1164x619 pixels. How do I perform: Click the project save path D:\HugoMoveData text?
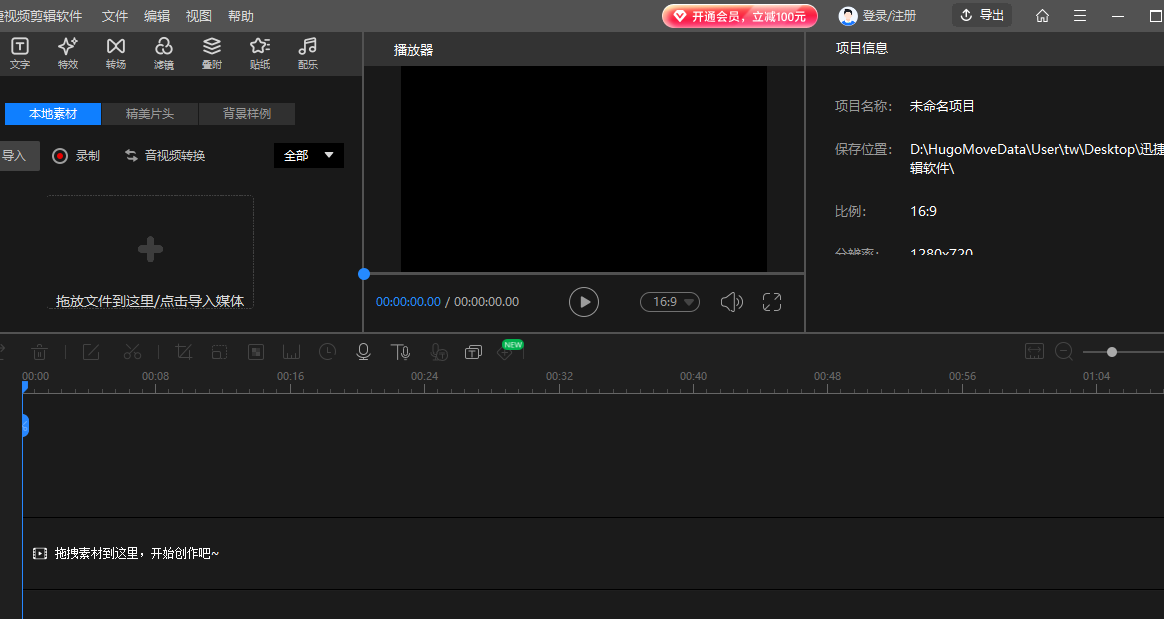coord(1037,158)
